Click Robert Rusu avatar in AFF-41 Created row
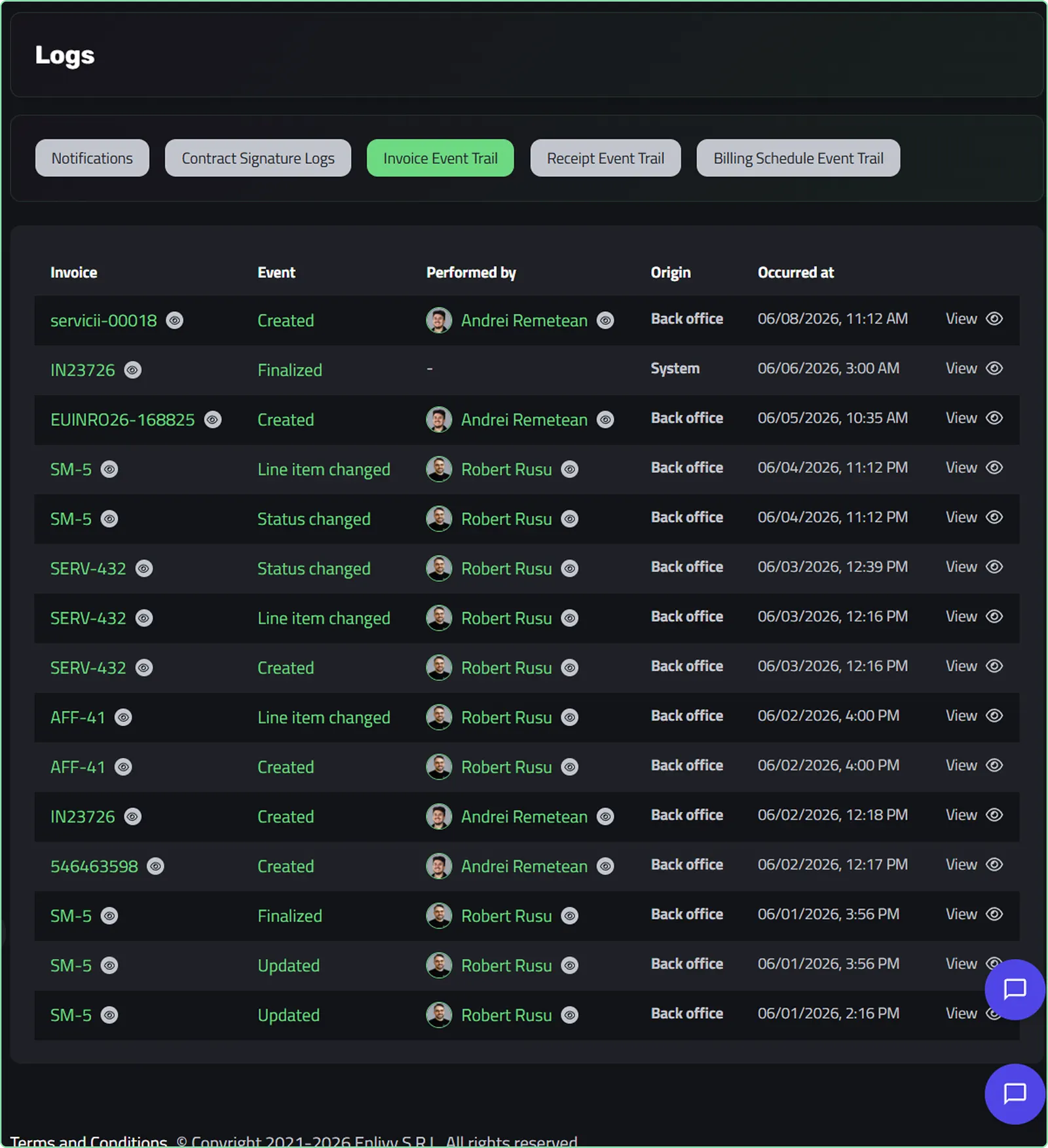The width and height of the screenshot is (1048, 1148). pos(439,767)
